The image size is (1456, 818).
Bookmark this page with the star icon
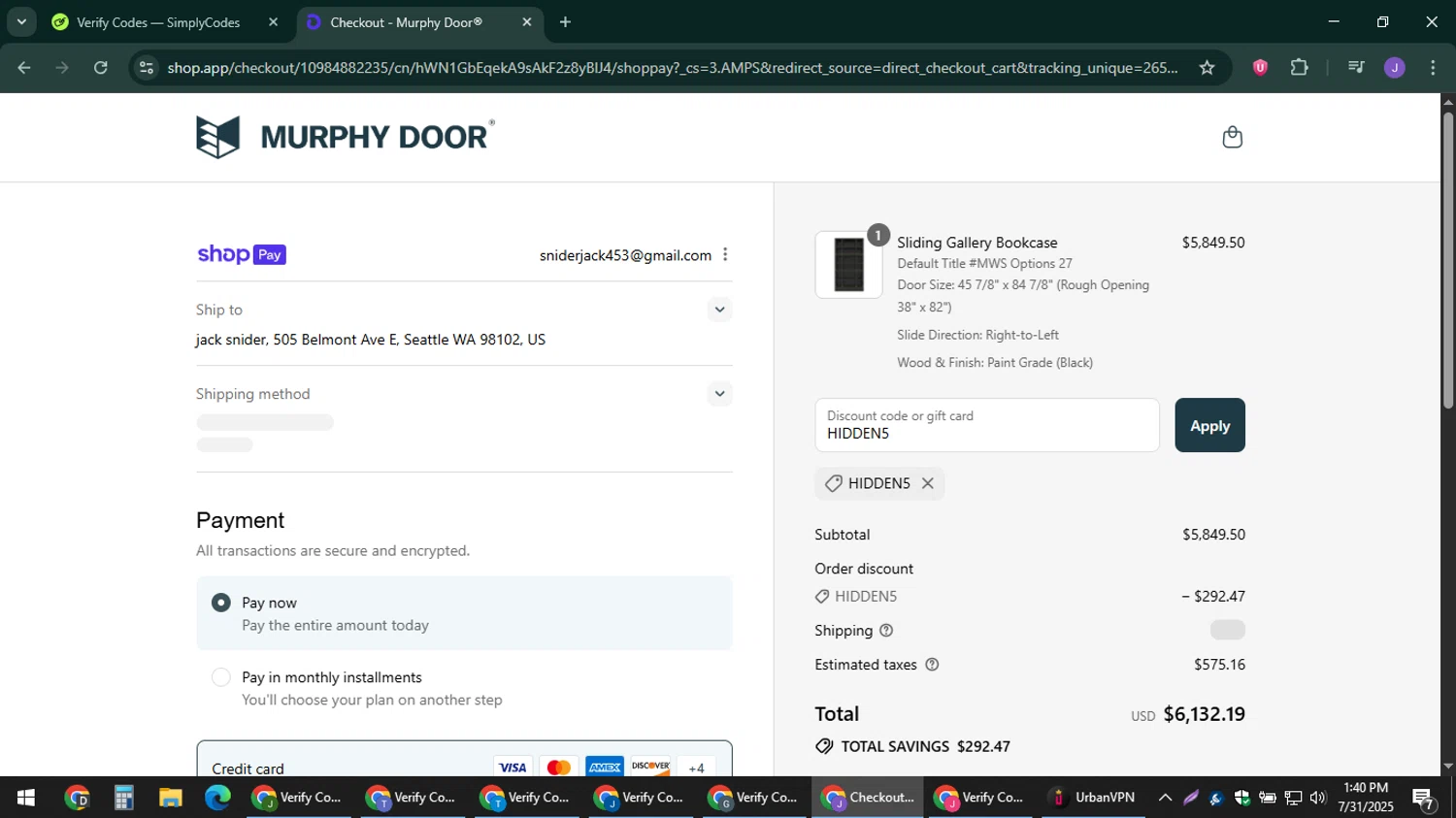[x=1207, y=68]
